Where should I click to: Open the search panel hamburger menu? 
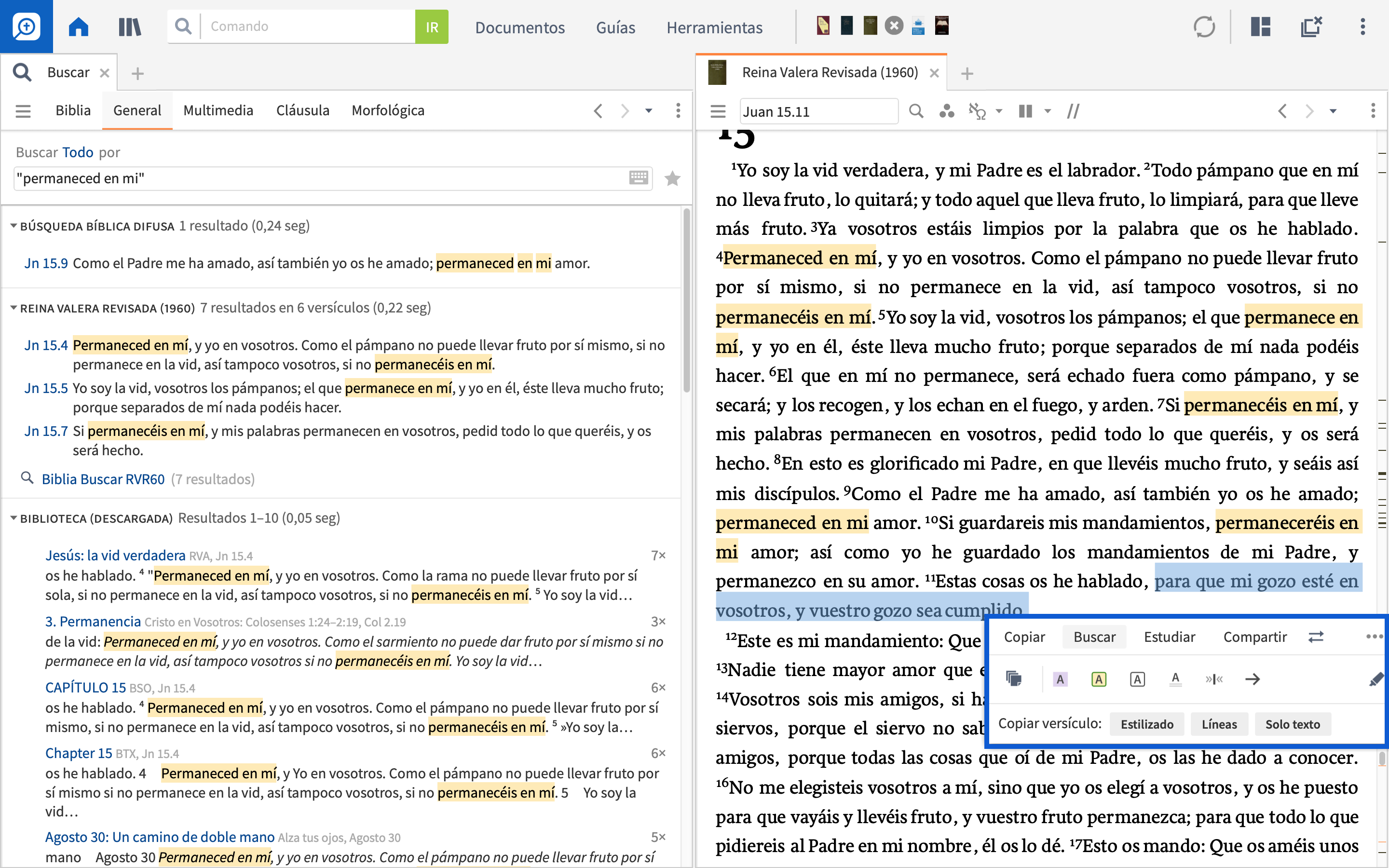23,111
